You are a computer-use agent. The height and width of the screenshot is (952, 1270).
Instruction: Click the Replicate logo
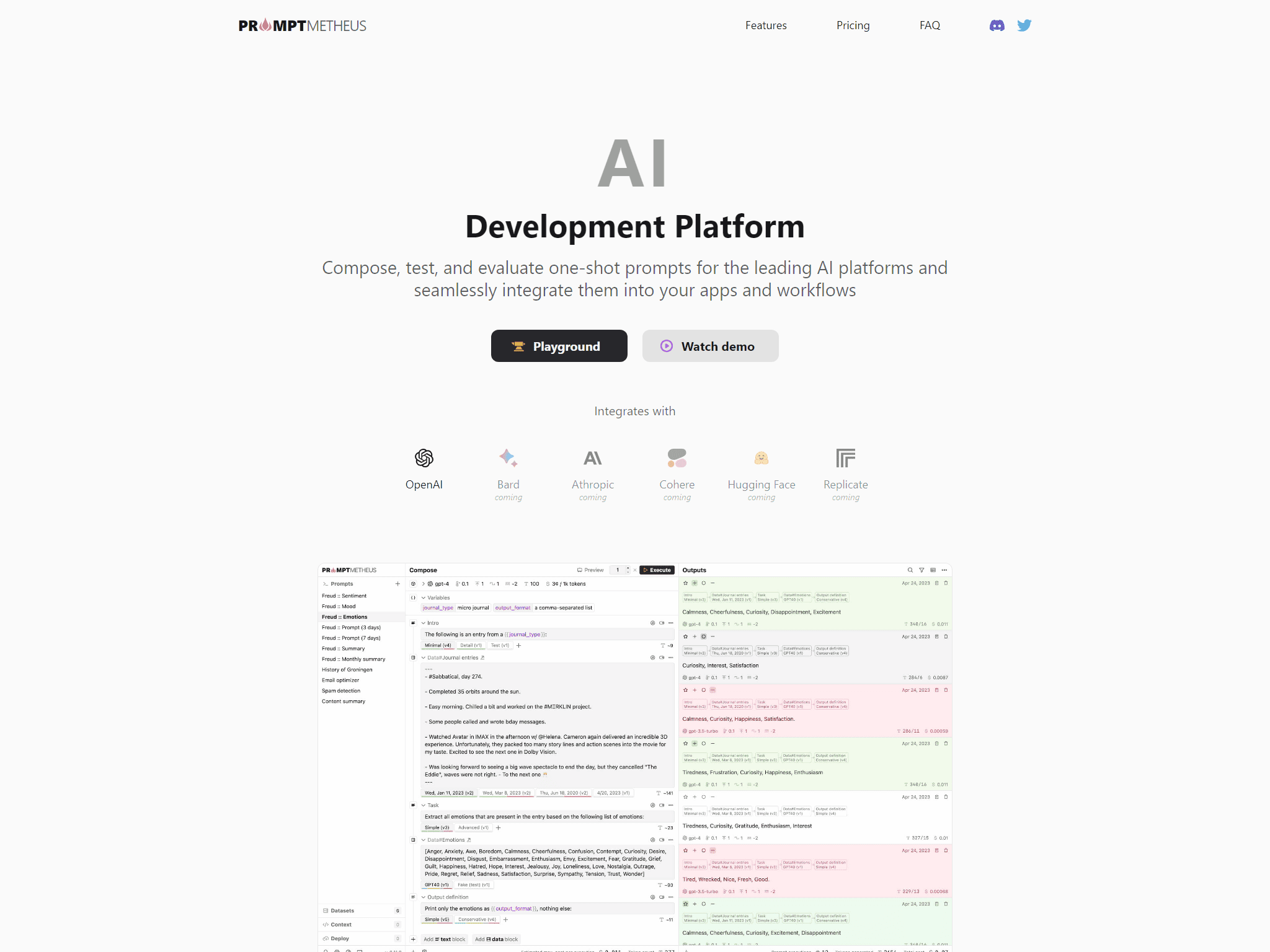coord(846,458)
